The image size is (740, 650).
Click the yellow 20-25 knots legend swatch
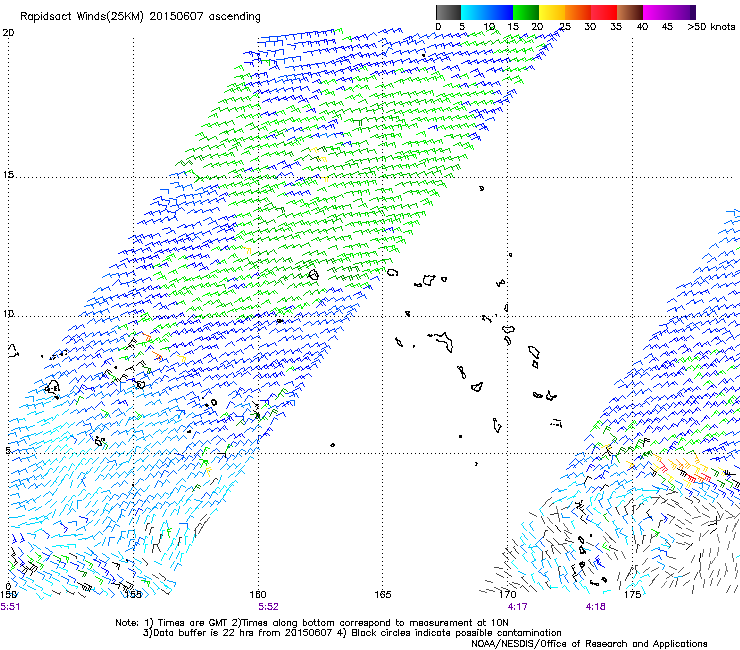tap(552, 12)
